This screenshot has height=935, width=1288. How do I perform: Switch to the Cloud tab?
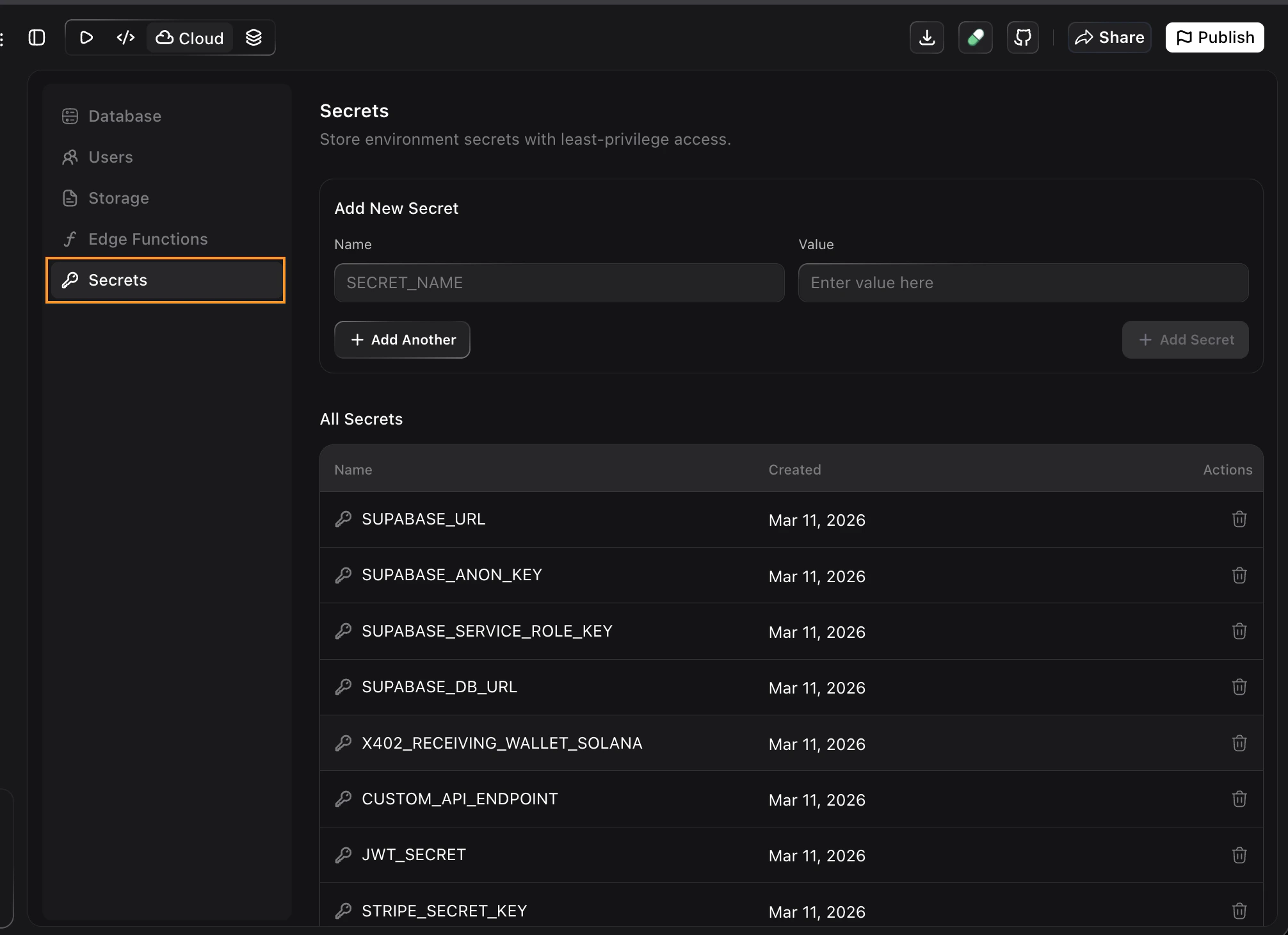tap(189, 37)
